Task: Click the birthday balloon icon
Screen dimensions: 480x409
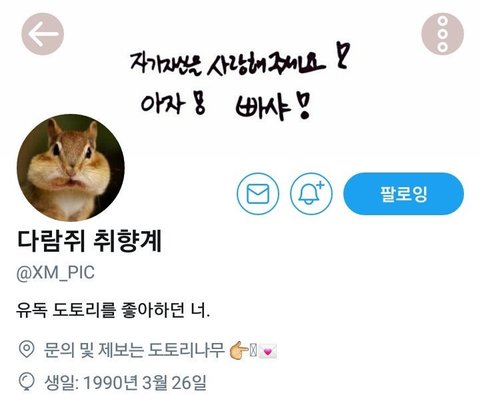Action: coord(26,382)
